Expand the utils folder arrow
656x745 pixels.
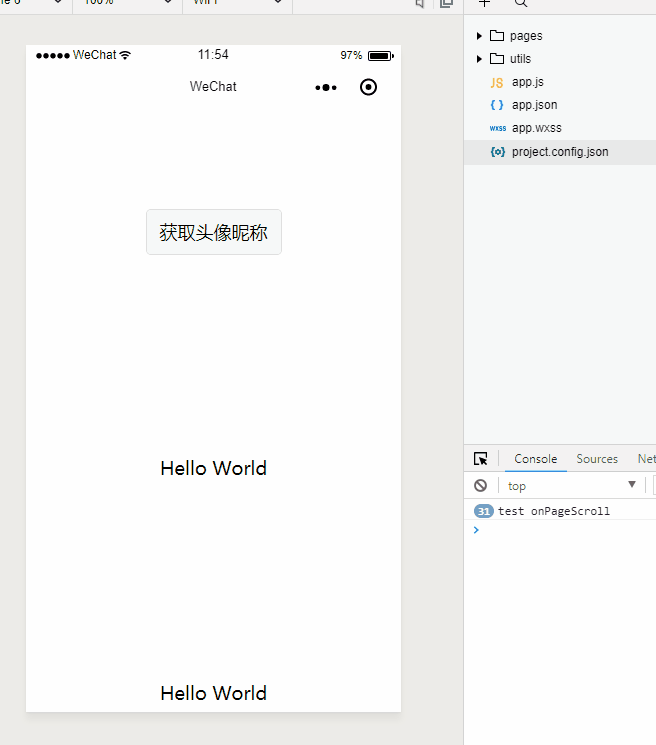point(479,59)
